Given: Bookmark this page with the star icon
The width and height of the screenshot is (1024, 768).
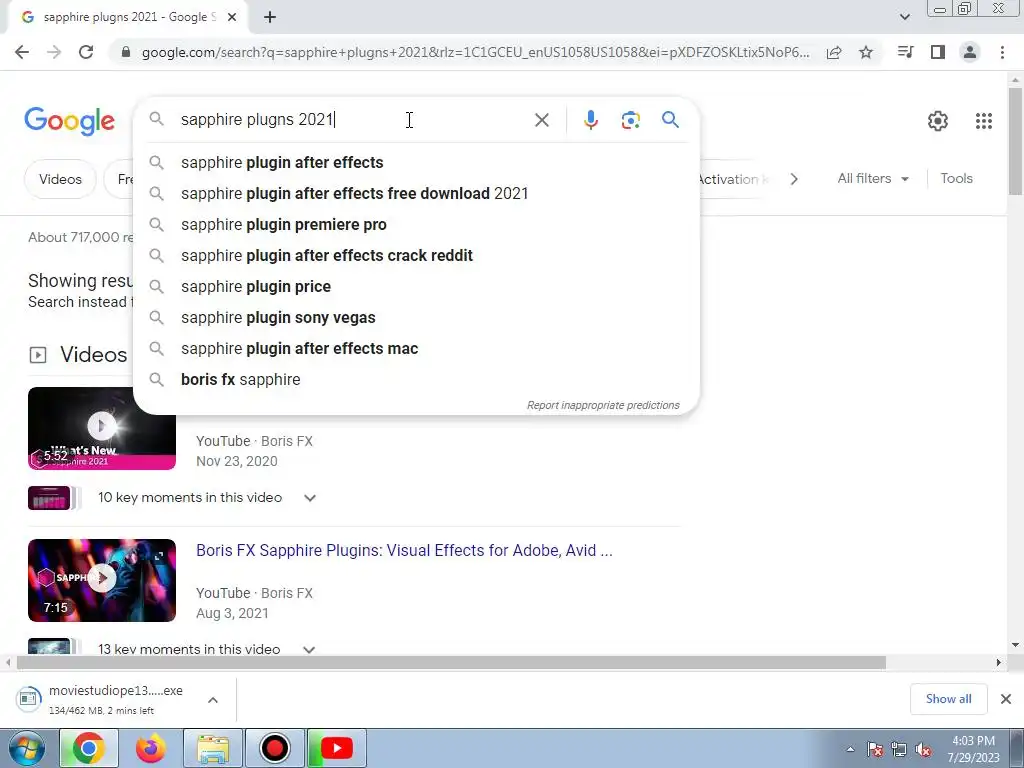Looking at the screenshot, I should tap(866, 52).
